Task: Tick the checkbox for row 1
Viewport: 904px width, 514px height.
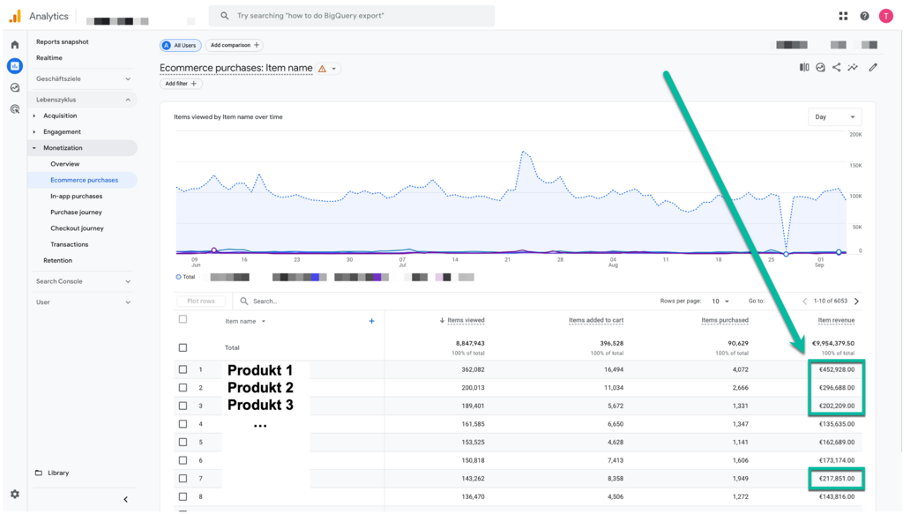Action: tap(183, 369)
